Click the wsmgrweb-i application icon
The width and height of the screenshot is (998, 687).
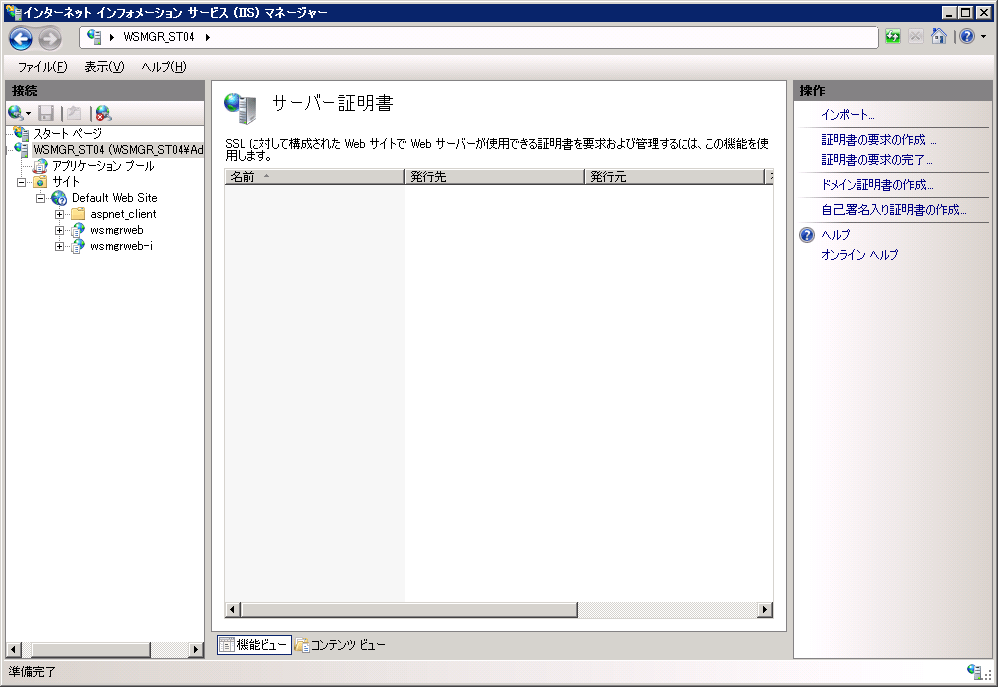pos(78,246)
